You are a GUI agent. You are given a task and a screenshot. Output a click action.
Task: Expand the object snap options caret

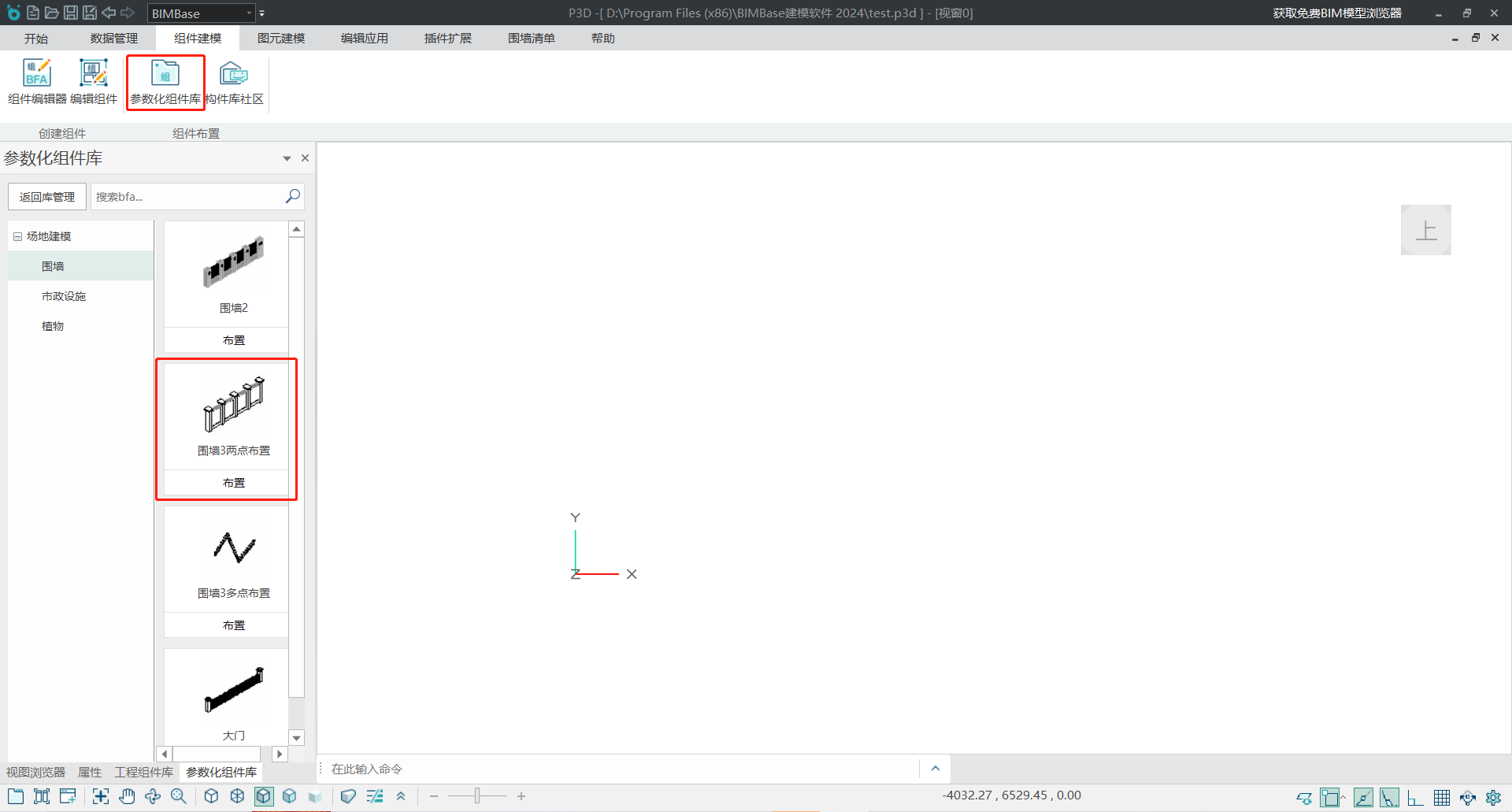1343,795
